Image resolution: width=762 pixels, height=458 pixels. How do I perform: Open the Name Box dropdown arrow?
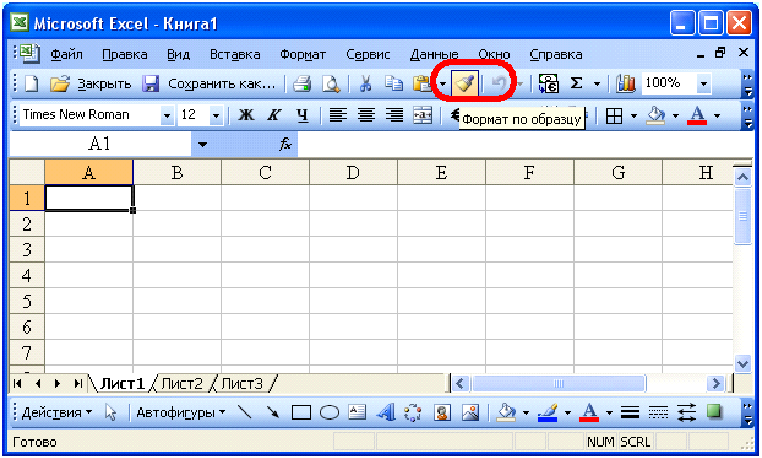click(x=202, y=144)
